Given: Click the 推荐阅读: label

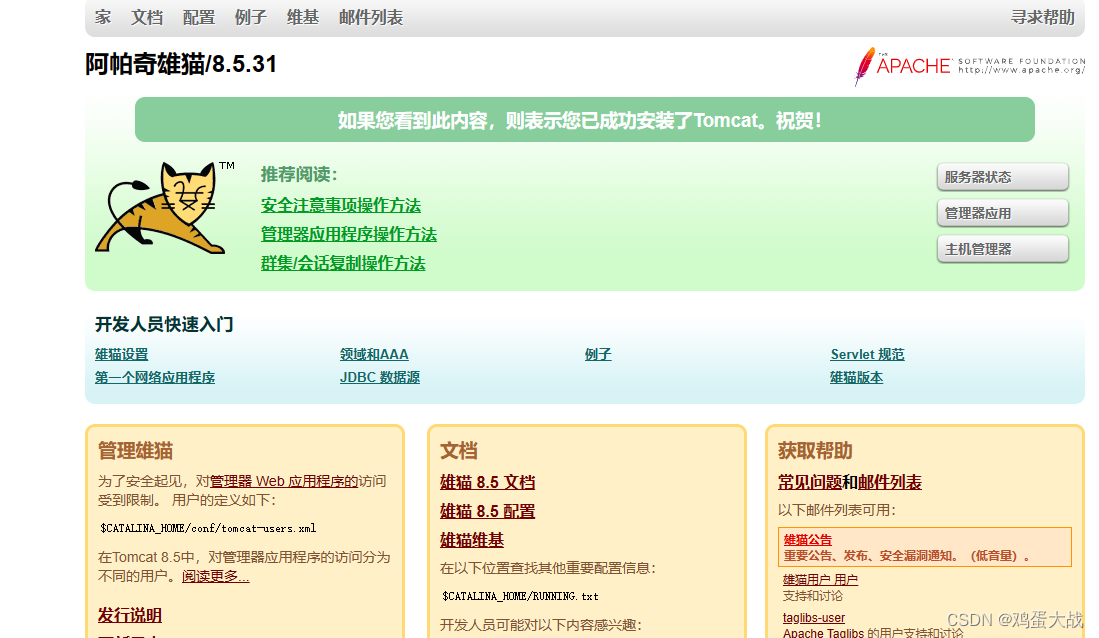Looking at the screenshot, I should coord(299,174).
